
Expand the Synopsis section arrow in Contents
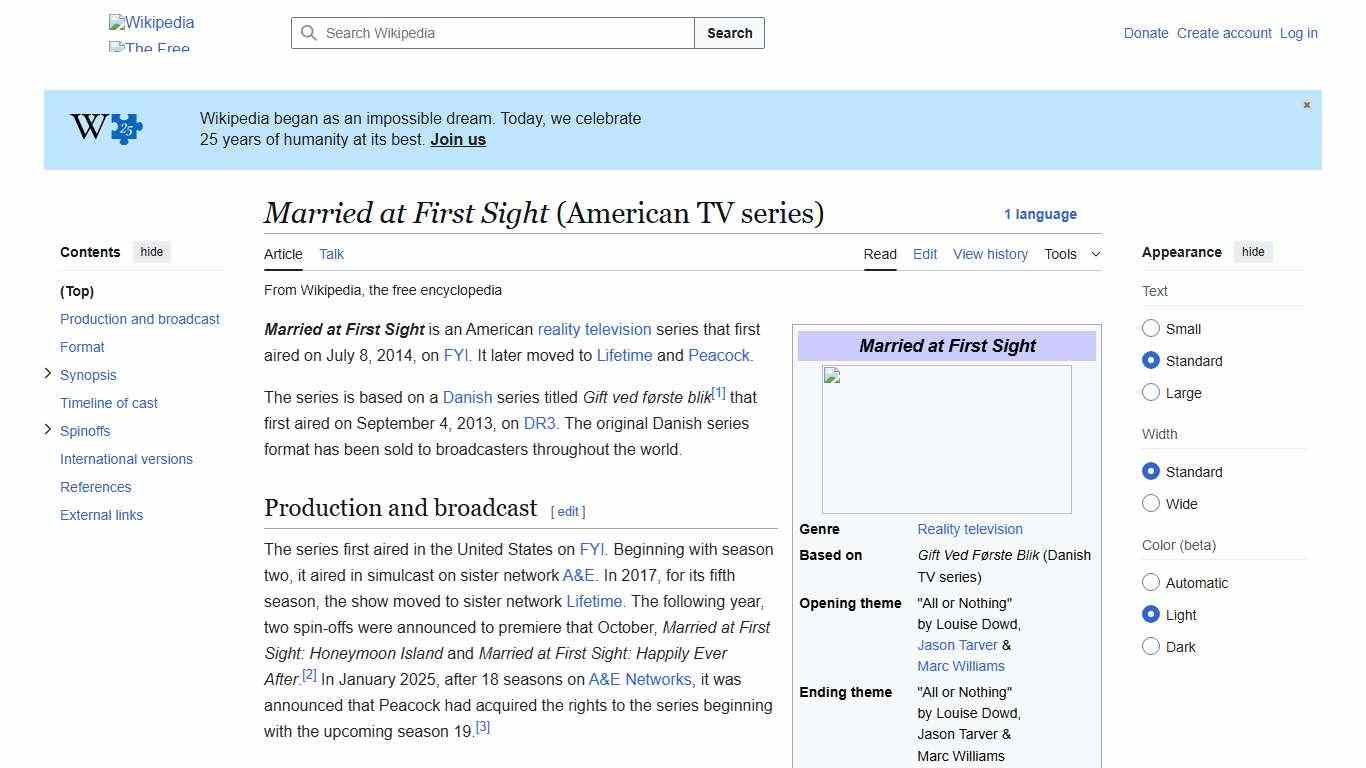coord(47,374)
